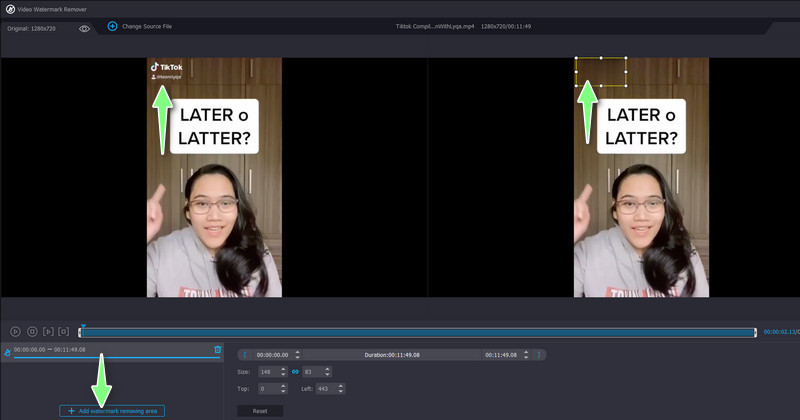The width and height of the screenshot is (800, 420).
Task: Click the left start bracket icon in duration bar
Action: pos(245,355)
